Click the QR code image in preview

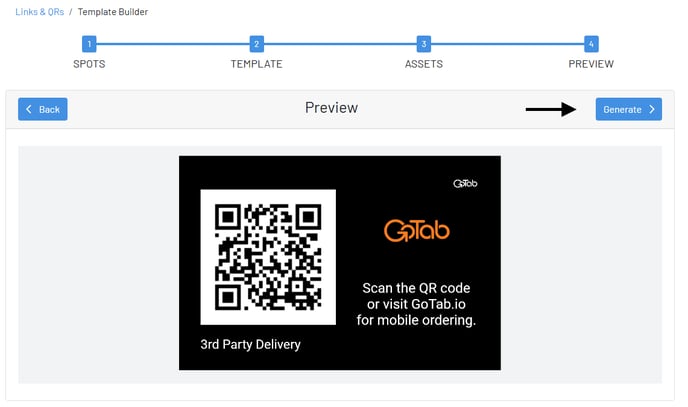pos(268,257)
